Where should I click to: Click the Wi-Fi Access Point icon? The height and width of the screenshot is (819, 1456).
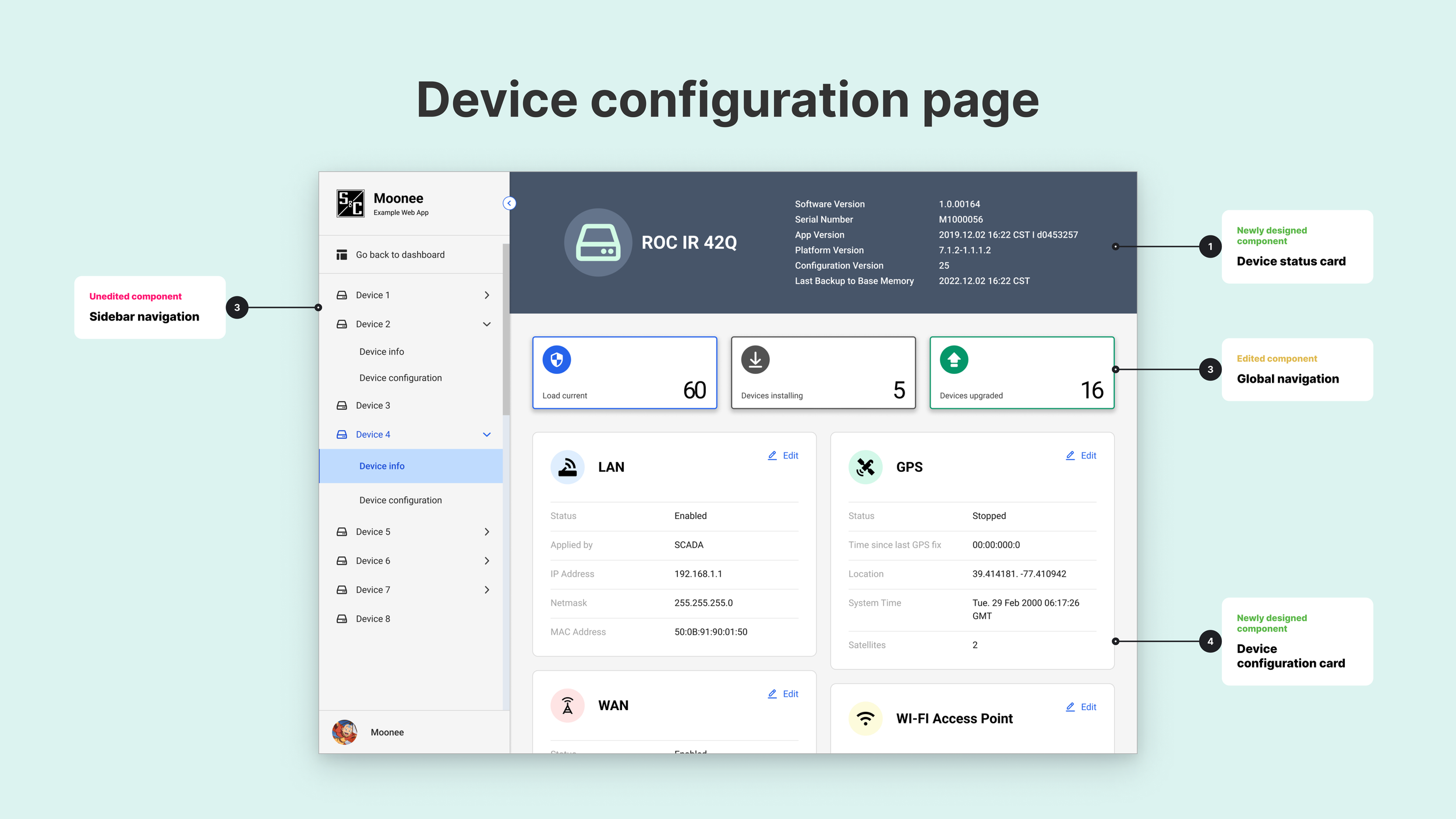865,719
